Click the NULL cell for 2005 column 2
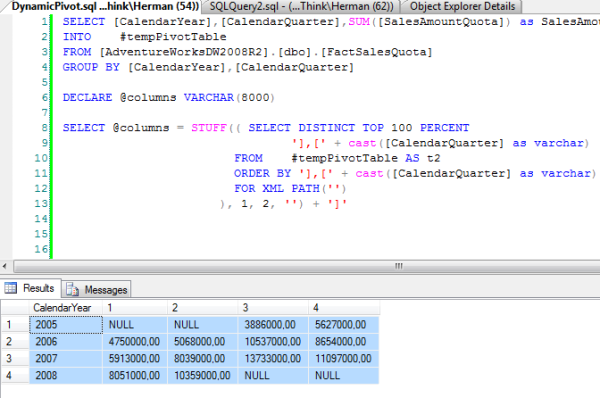This screenshot has height=398, width=600. [202, 325]
